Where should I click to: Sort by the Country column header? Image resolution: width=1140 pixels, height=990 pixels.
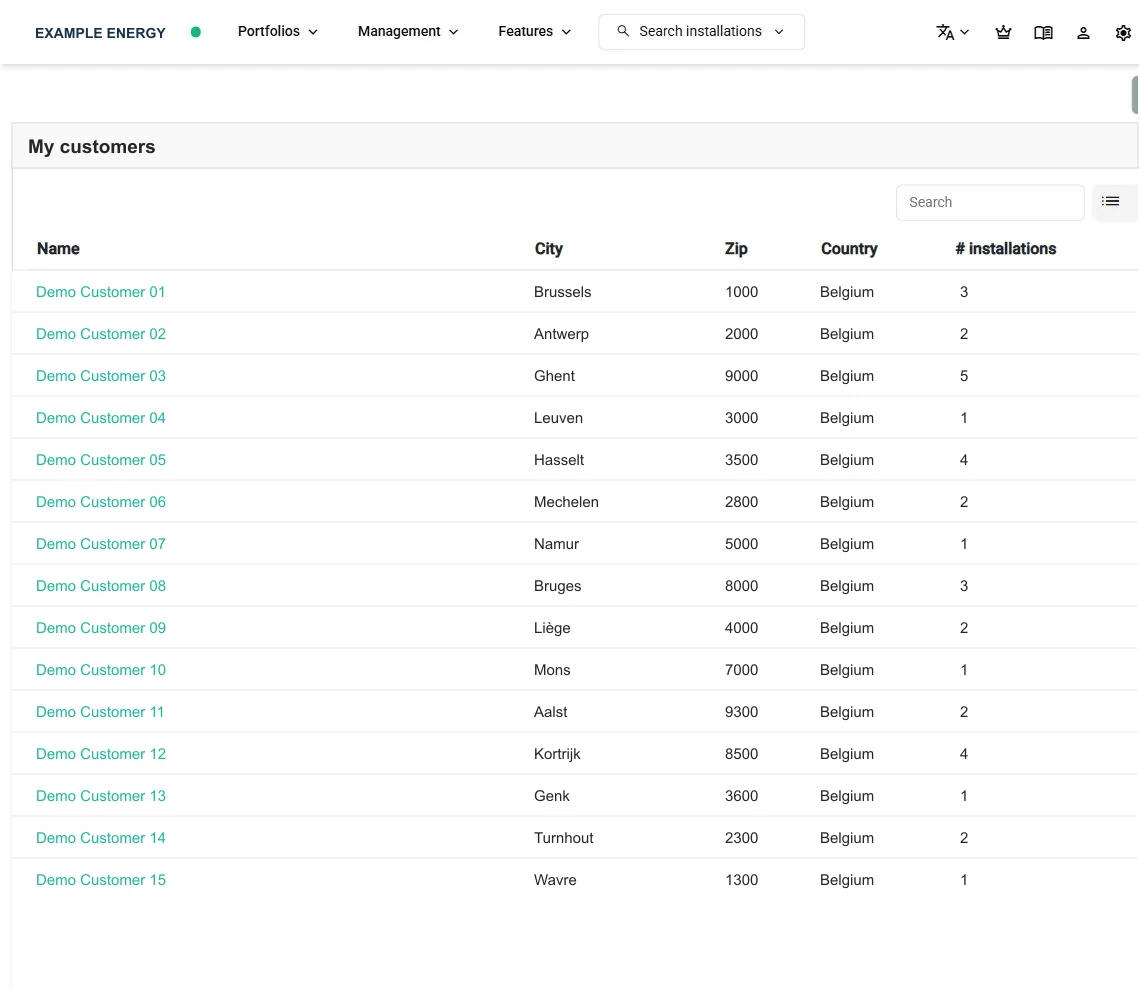[849, 249]
